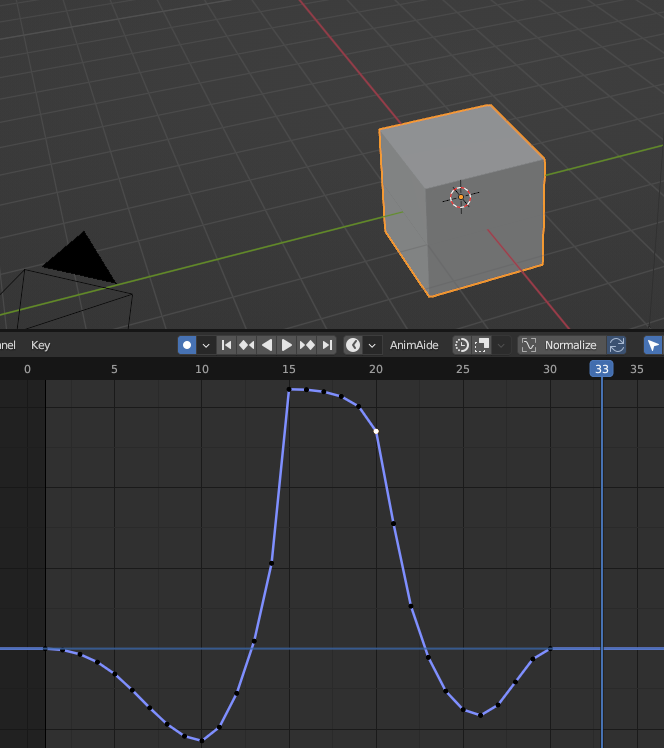664x748 pixels.
Task: Click the current frame 33 marker
Action: click(601, 369)
